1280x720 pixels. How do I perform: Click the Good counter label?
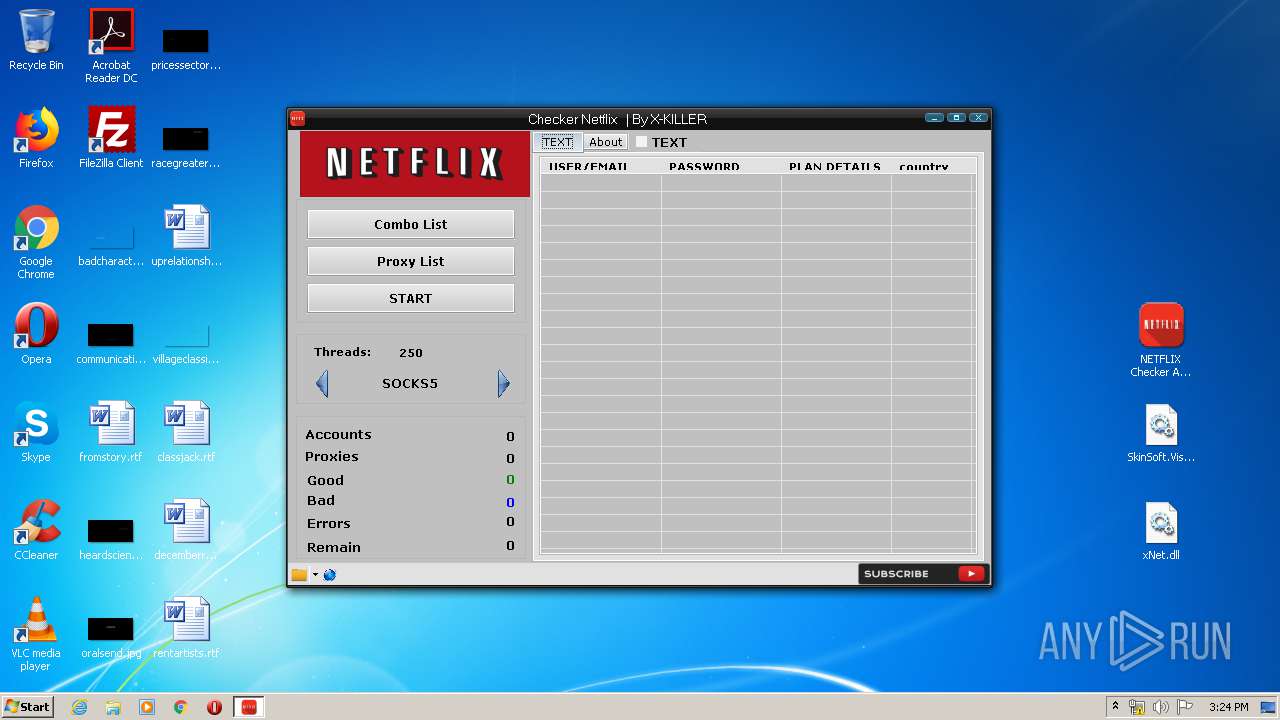[325, 481]
